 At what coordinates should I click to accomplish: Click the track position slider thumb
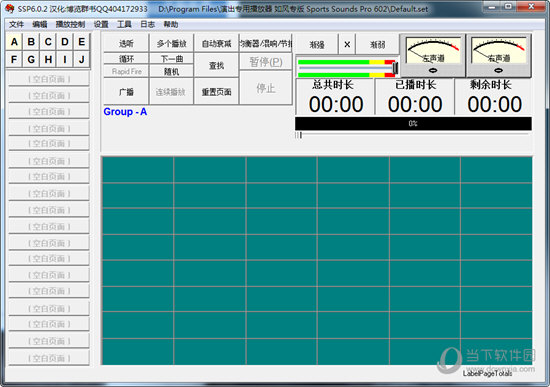tap(300, 135)
